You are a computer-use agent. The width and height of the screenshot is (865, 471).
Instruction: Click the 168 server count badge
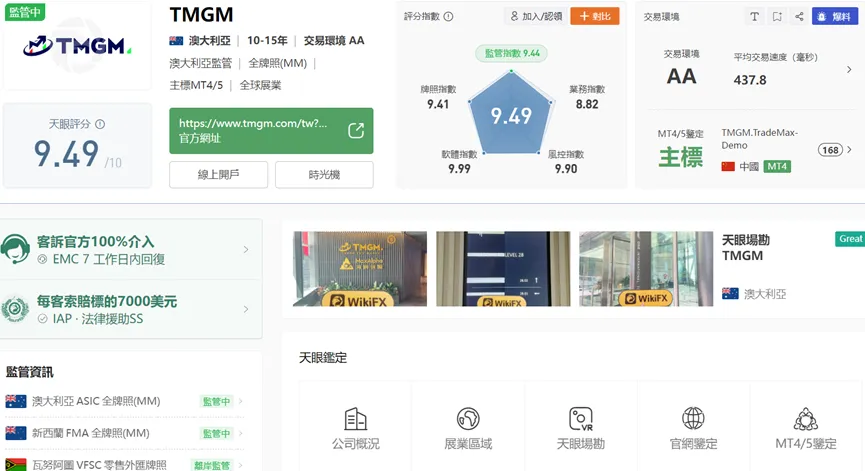[830, 150]
